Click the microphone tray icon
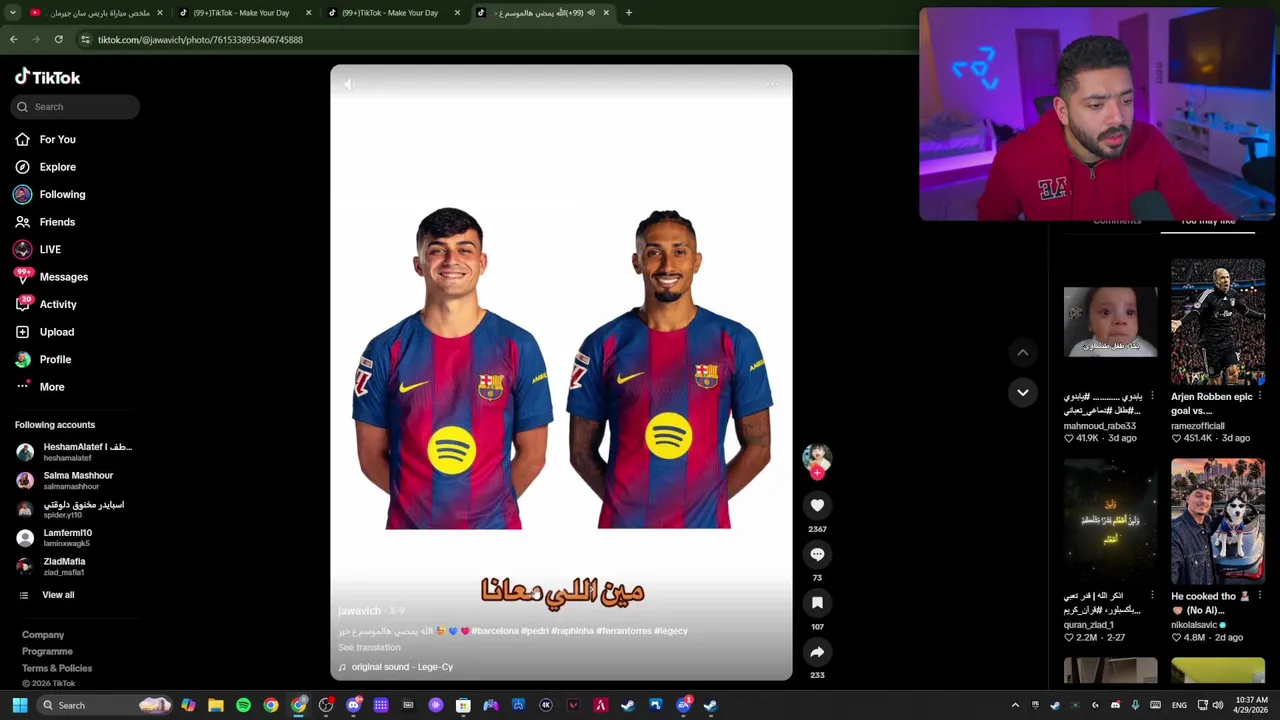Image resolution: width=1280 pixels, height=720 pixels. 1135,705
